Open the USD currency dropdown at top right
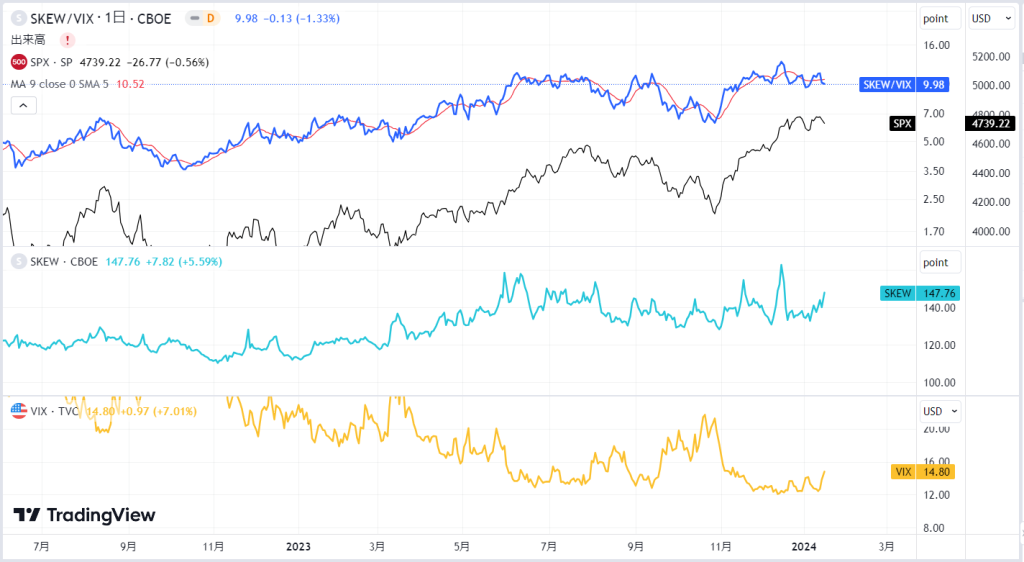 (991, 18)
